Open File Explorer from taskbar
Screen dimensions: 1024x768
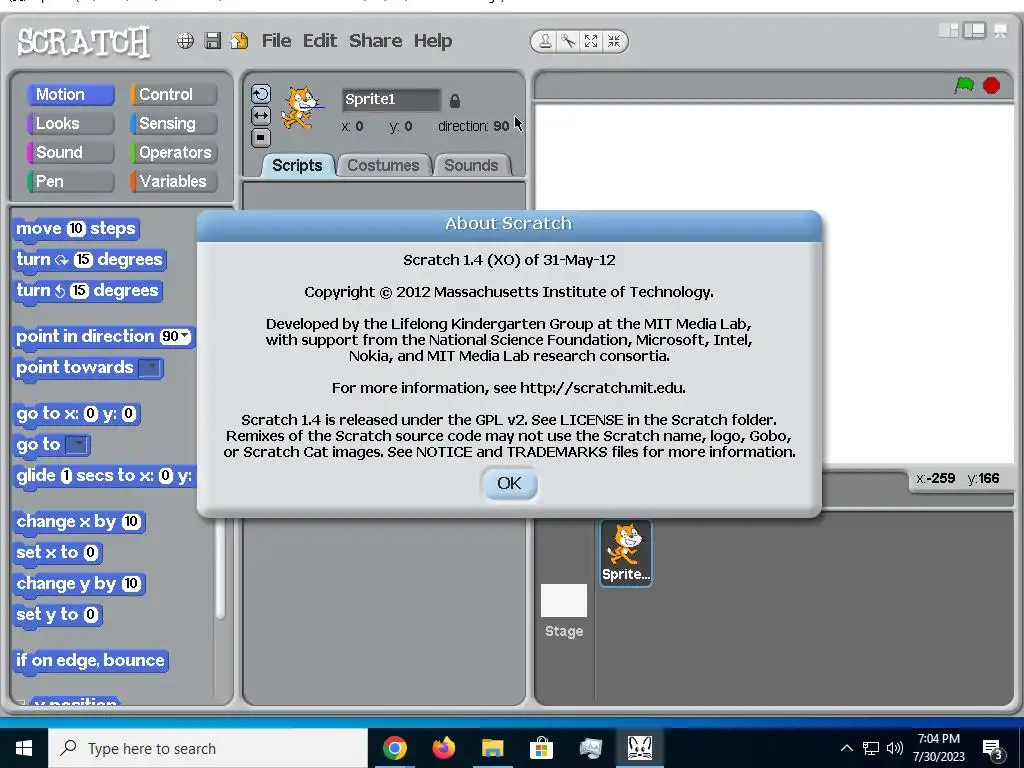coord(492,748)
